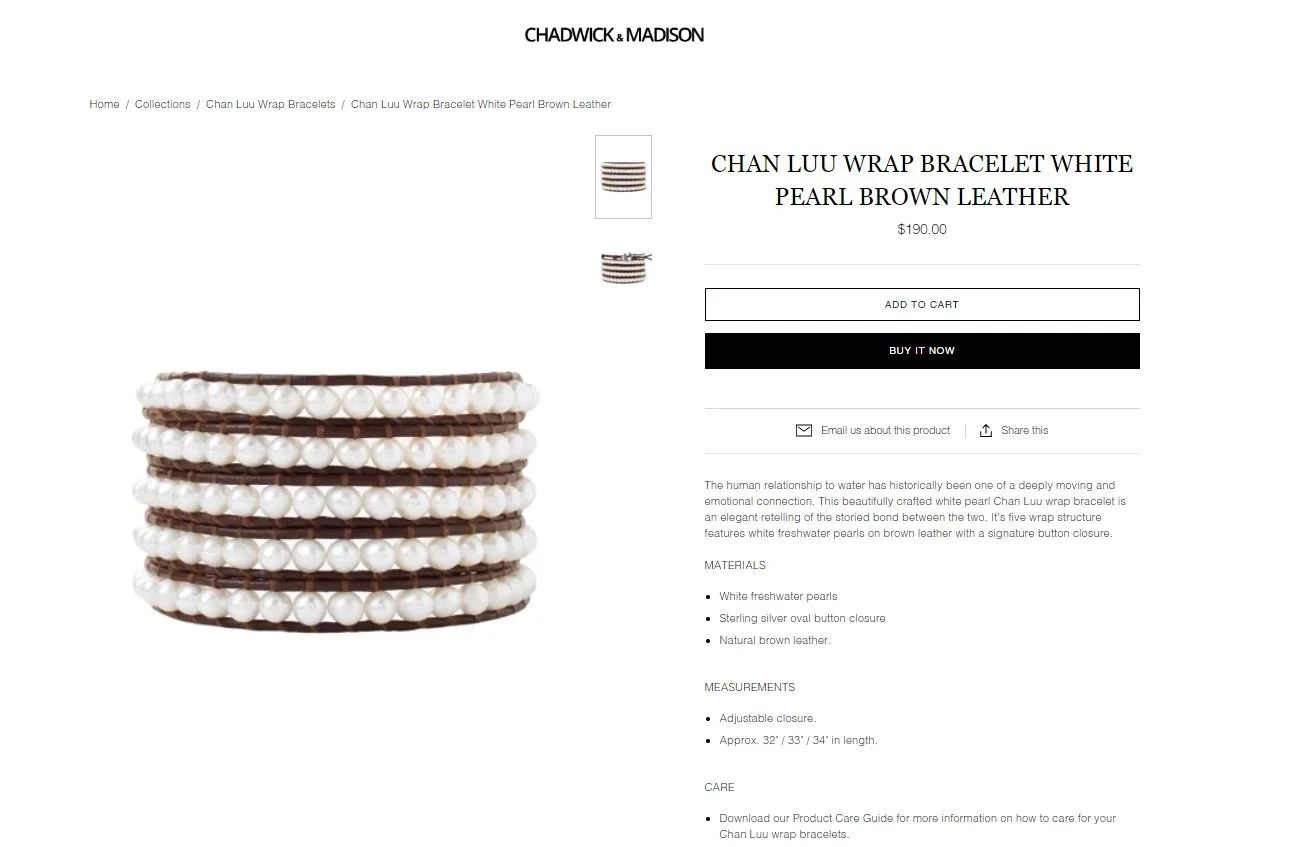The height and width of the screenshot is (847, 1295).
Task: Click the MATERIALS section heading
Action: (x=735, y=565)
